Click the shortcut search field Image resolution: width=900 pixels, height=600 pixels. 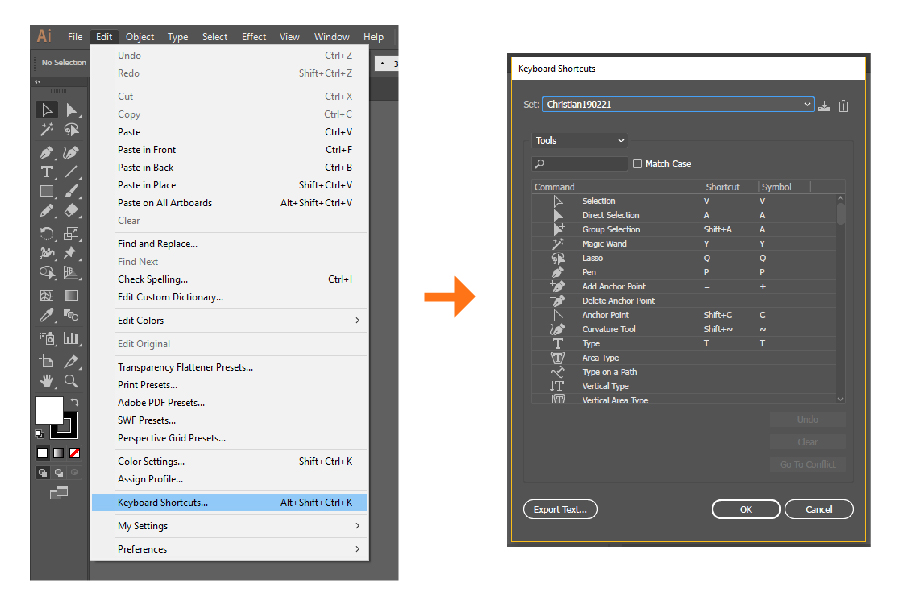click(580, 164)
